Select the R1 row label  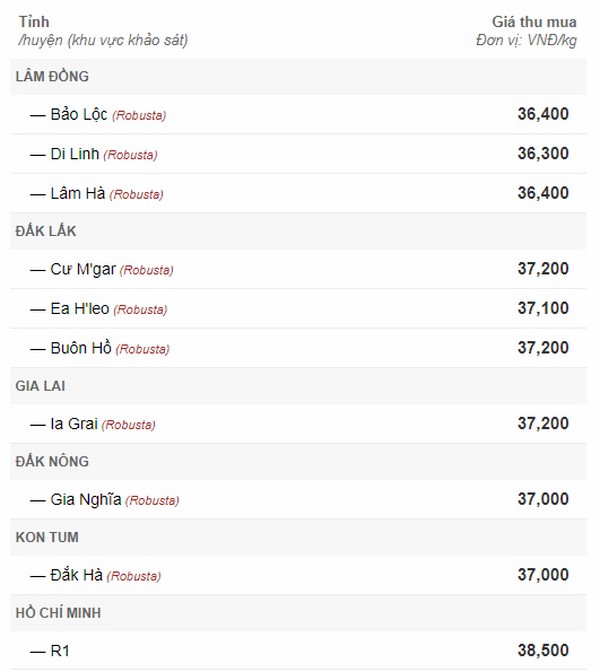[x=60, y=651]
